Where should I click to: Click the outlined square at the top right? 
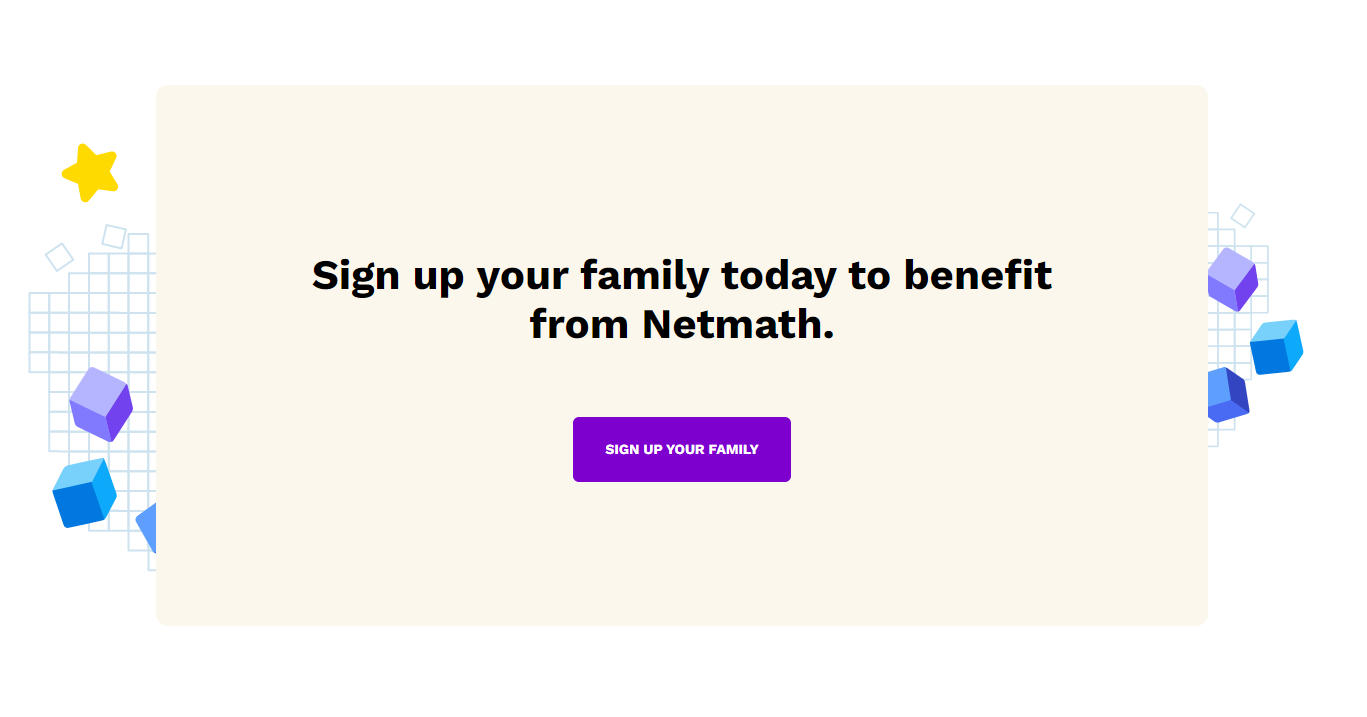(x=1242, y=215)
